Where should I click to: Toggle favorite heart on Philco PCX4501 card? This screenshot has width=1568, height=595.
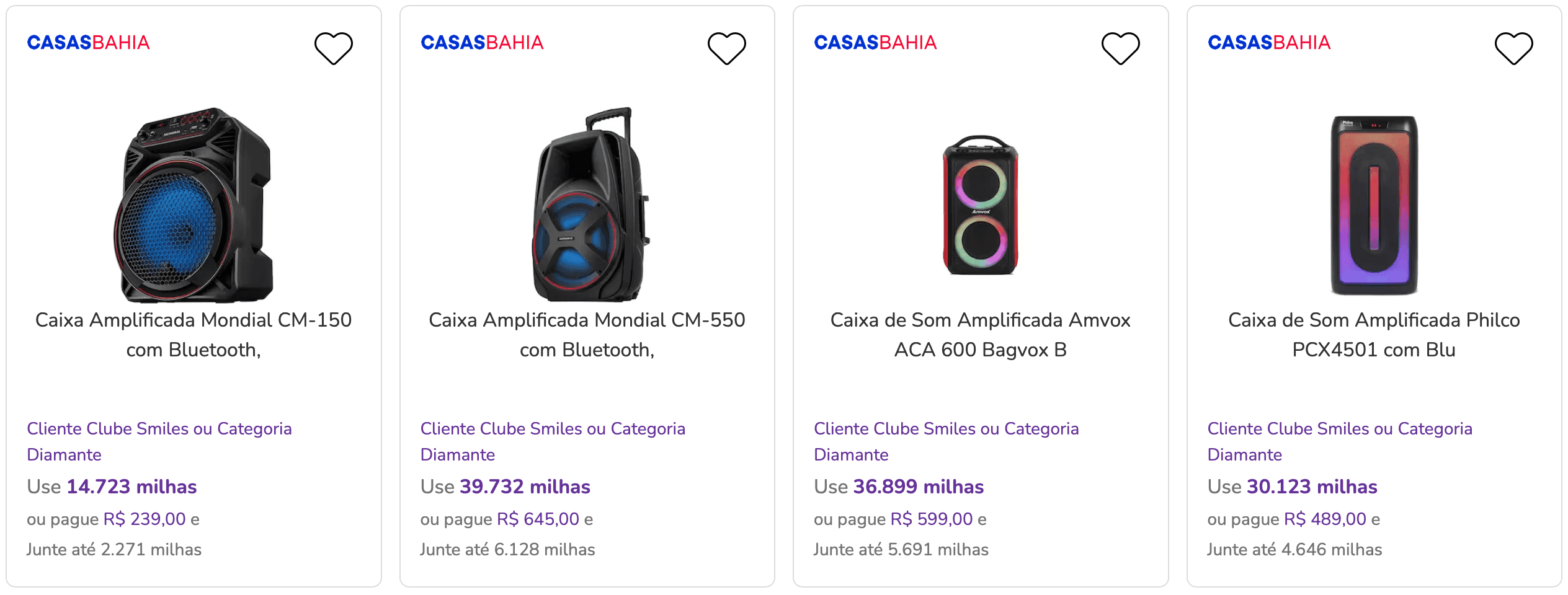point(1513,48)
